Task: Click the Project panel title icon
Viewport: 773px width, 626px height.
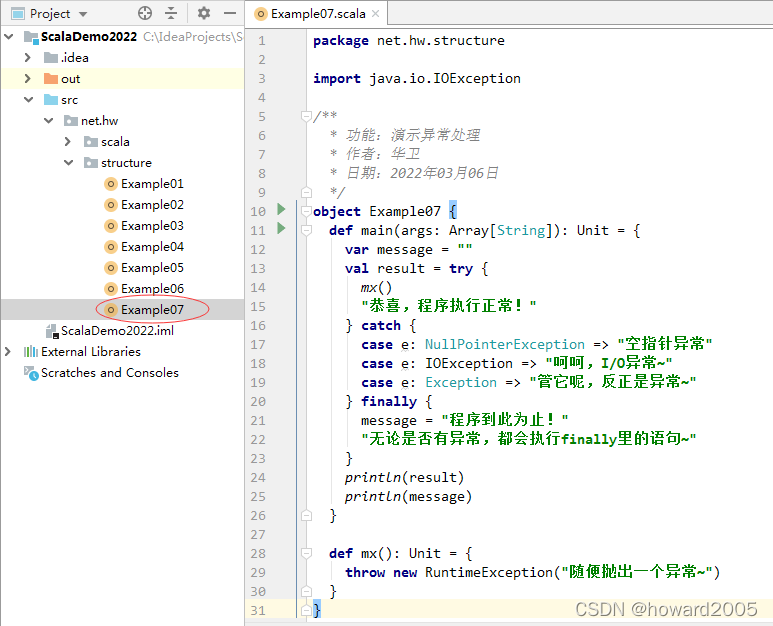Action: [18, 14]
